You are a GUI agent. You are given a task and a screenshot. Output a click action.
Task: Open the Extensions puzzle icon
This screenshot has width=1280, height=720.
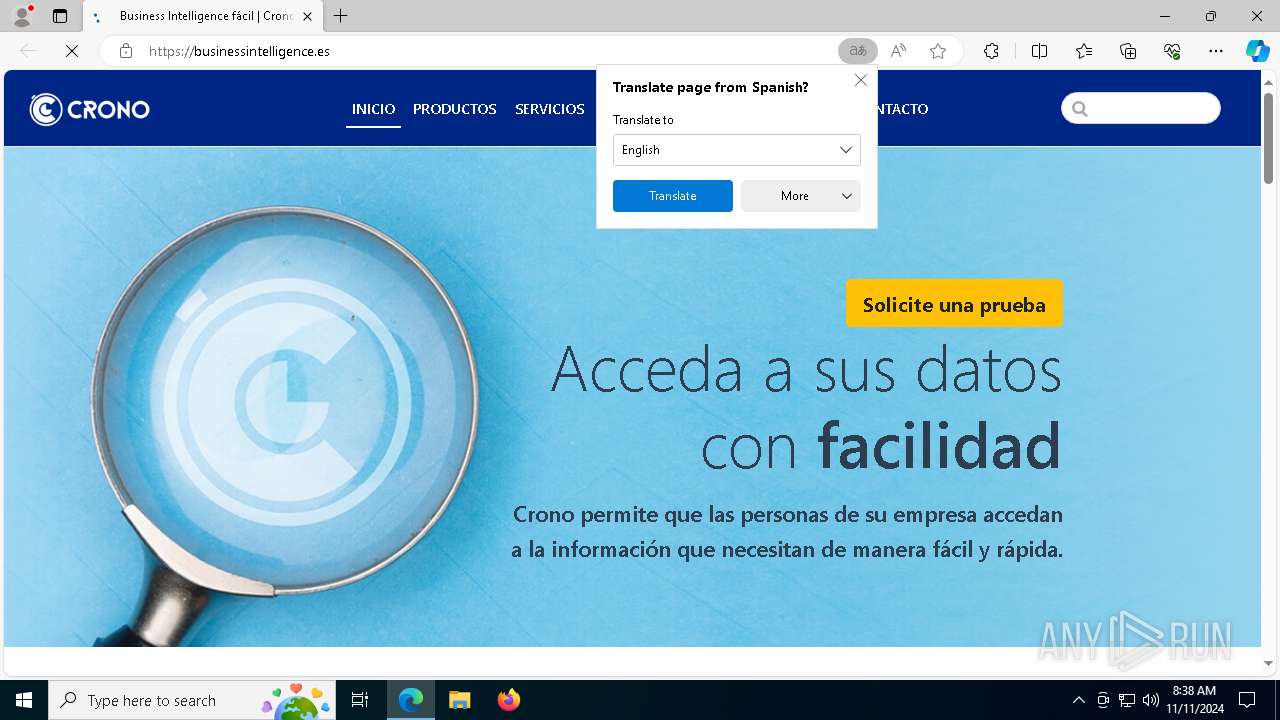(x=991, y=51)
